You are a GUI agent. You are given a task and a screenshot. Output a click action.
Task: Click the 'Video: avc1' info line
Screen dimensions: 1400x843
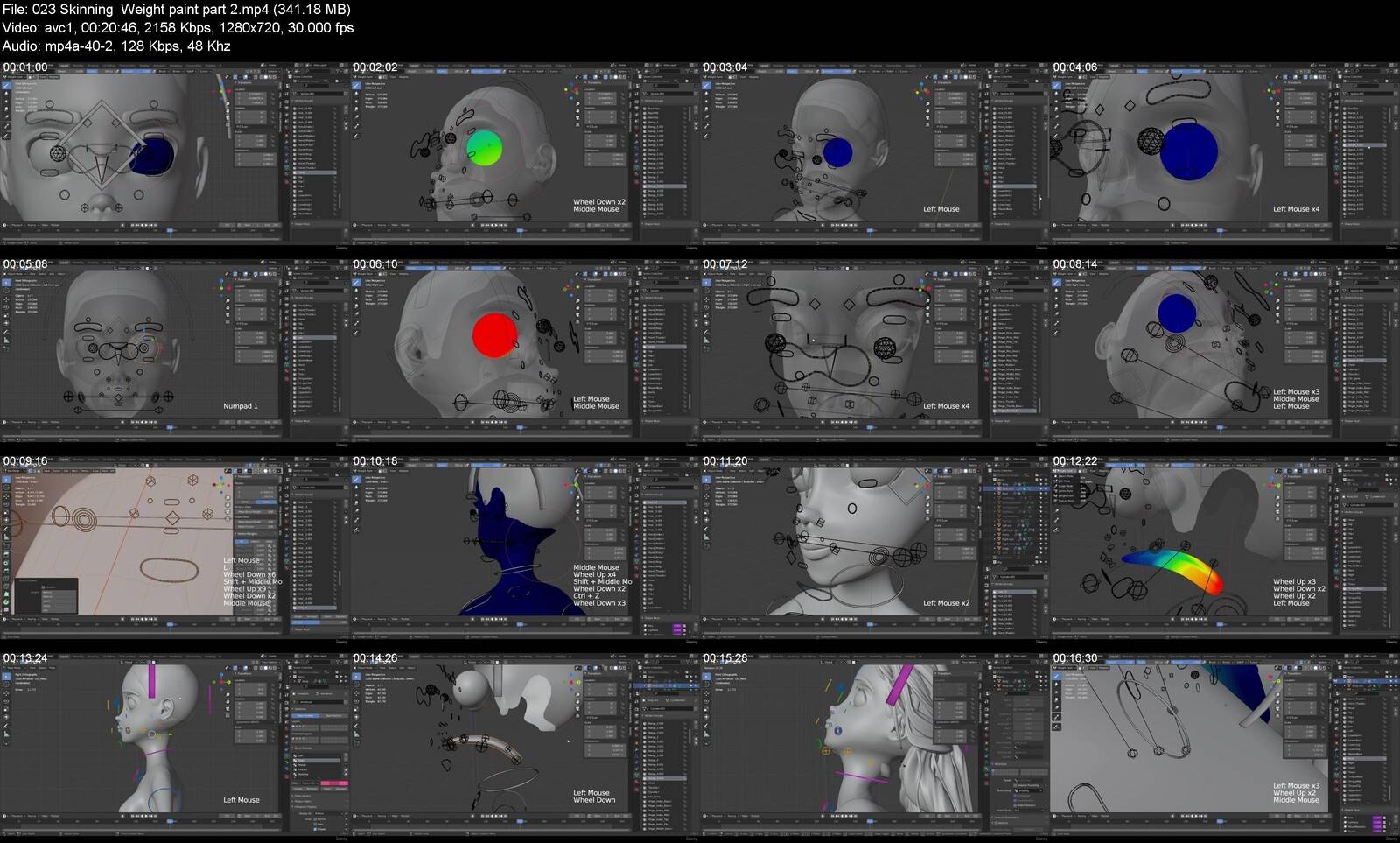[x=178, y=28]
